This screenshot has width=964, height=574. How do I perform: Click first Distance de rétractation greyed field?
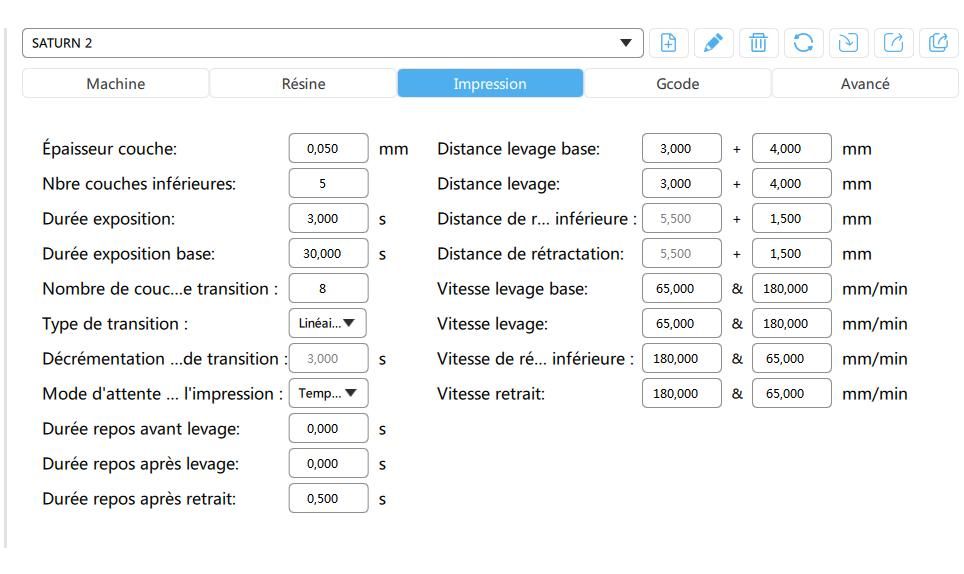click(x=681, y=253)
